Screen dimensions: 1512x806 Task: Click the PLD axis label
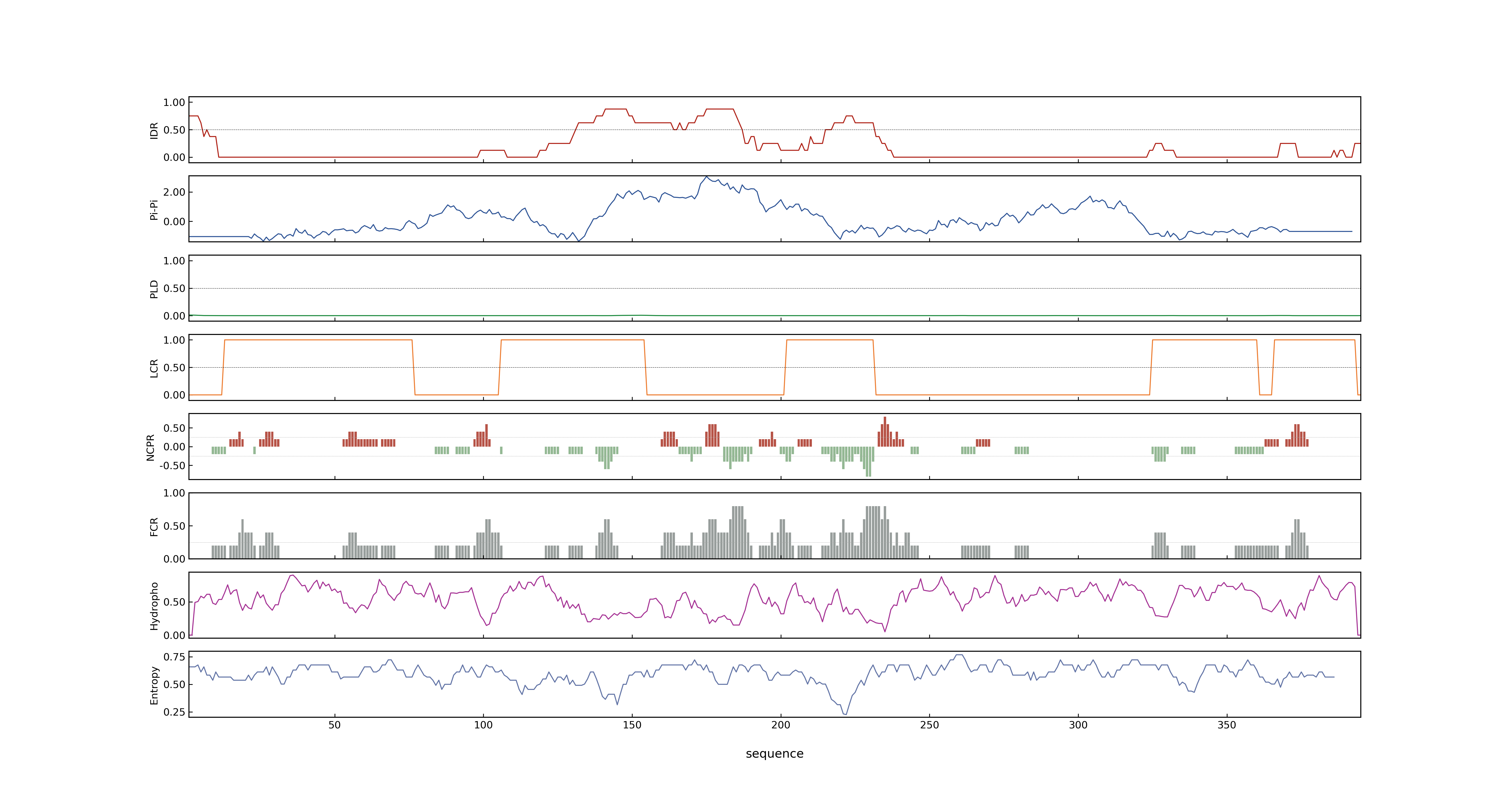154,288
